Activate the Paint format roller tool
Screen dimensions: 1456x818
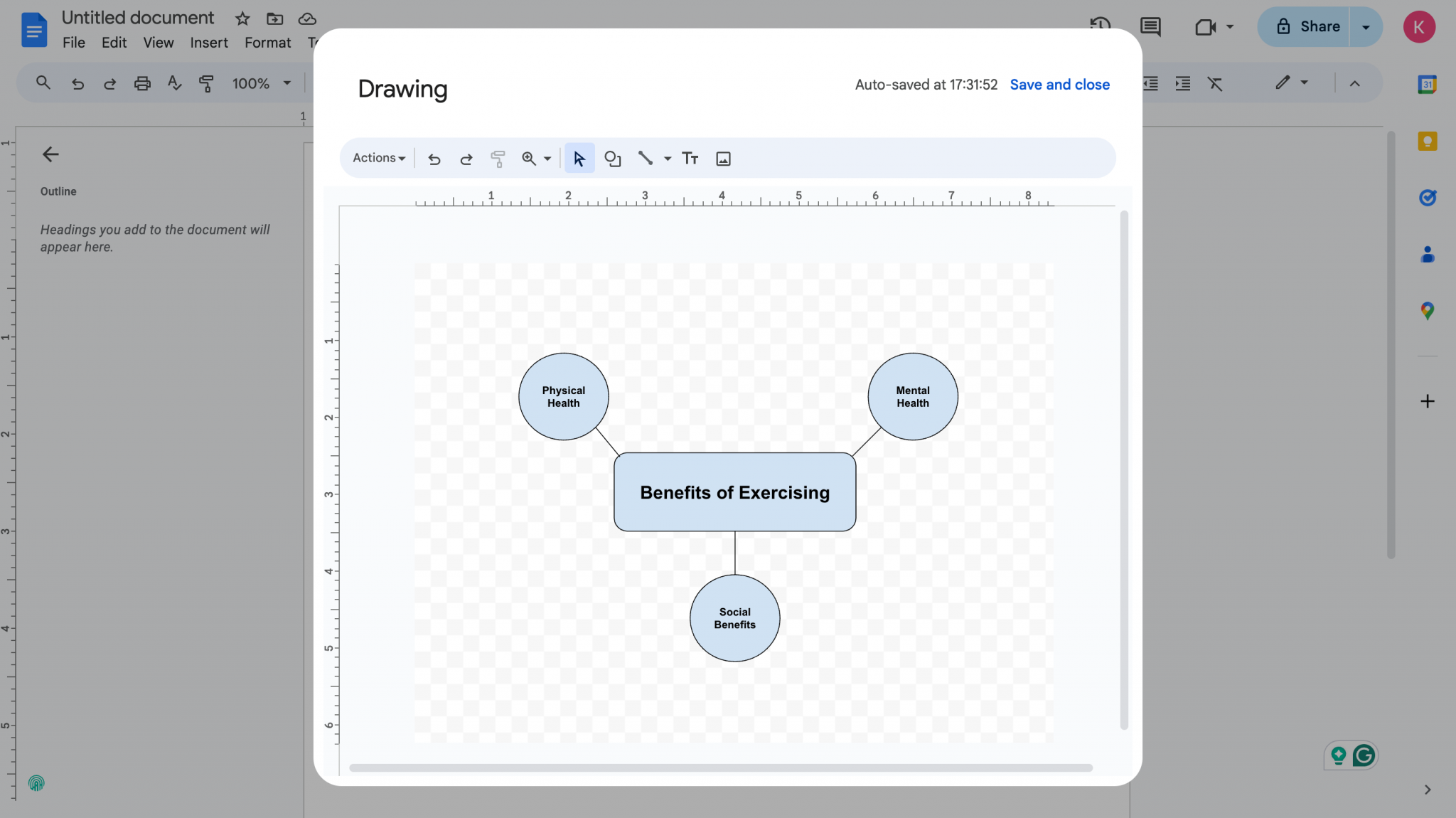(498, 158)
